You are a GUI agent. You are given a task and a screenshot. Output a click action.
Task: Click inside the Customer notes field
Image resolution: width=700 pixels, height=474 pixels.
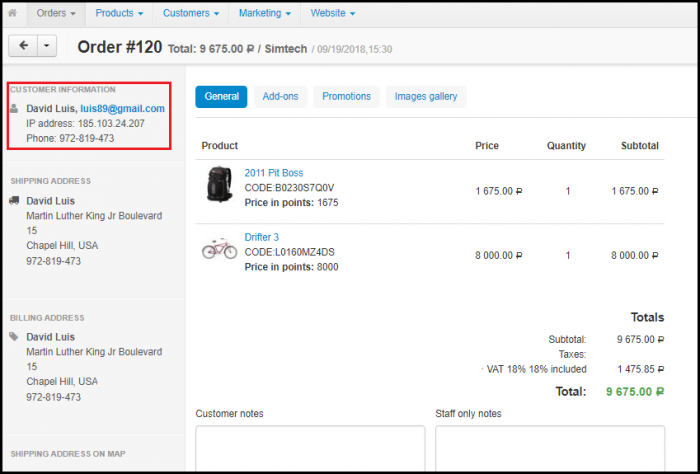[x=310, y=448]
